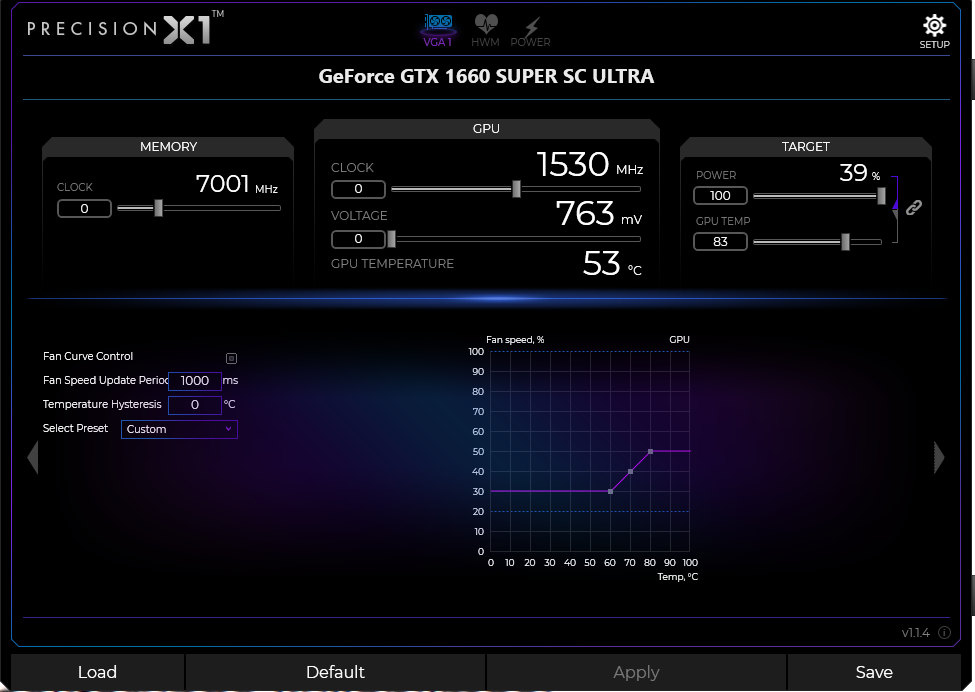The width and height of the screenshot is (975, 692).
Task: Switch to the VGA 1 tab
Action: click(x=438, y=31)
